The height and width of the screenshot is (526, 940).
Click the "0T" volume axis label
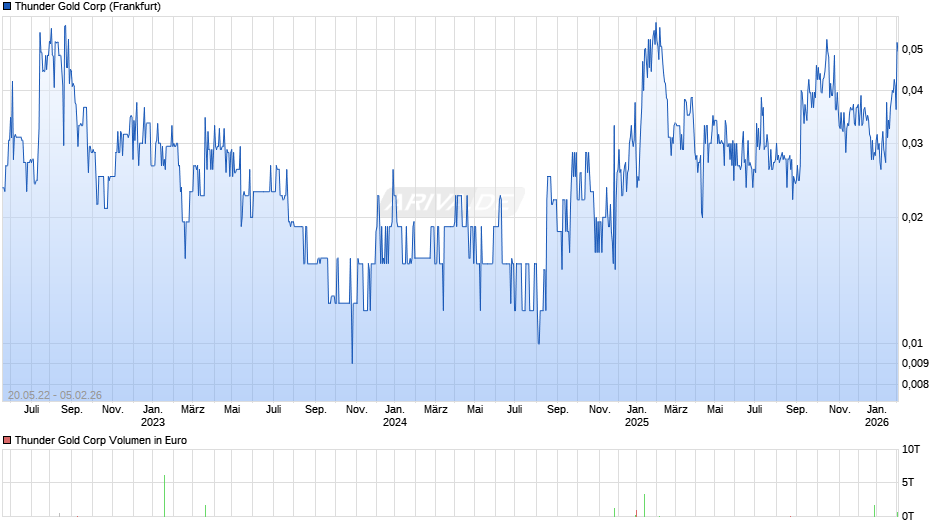pos(908,516)
